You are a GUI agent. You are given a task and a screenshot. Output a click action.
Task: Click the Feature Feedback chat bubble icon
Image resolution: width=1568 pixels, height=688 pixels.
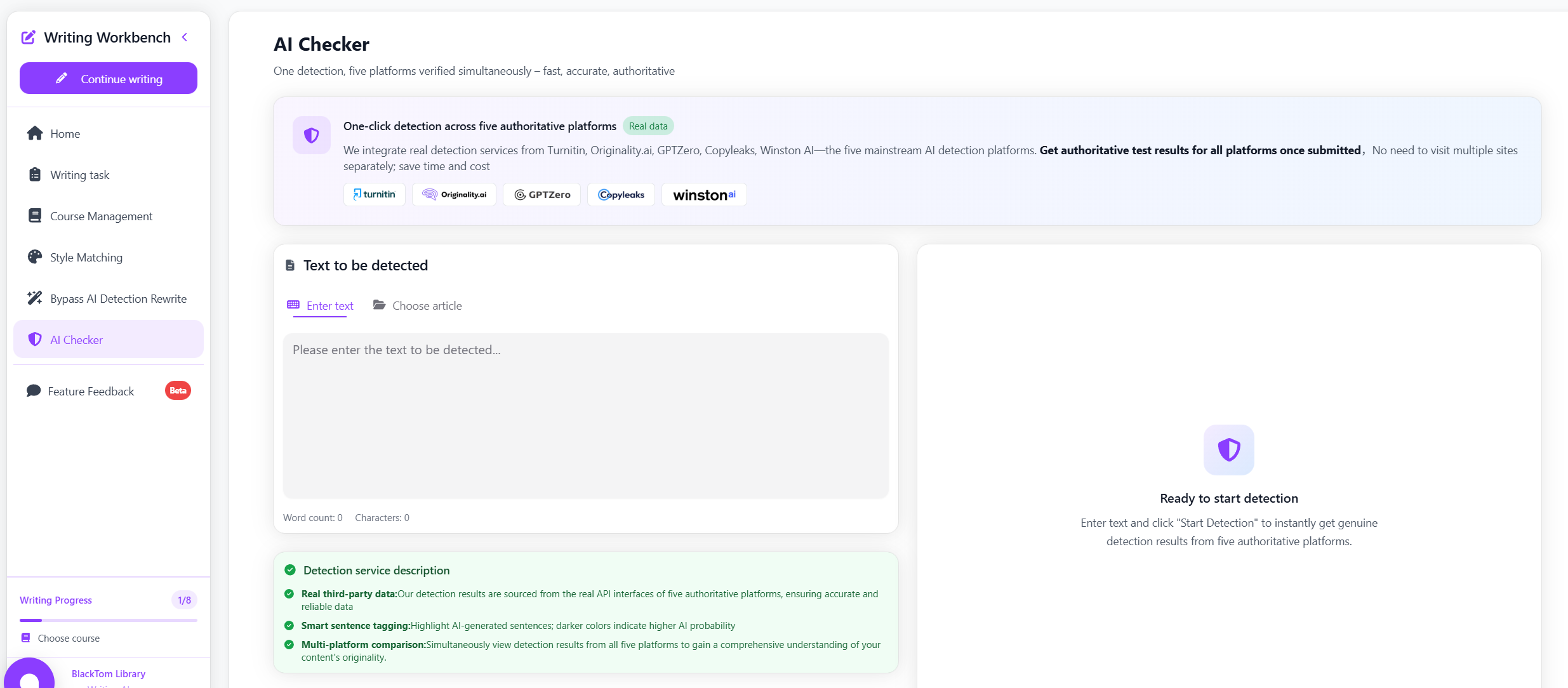(34, 391)
